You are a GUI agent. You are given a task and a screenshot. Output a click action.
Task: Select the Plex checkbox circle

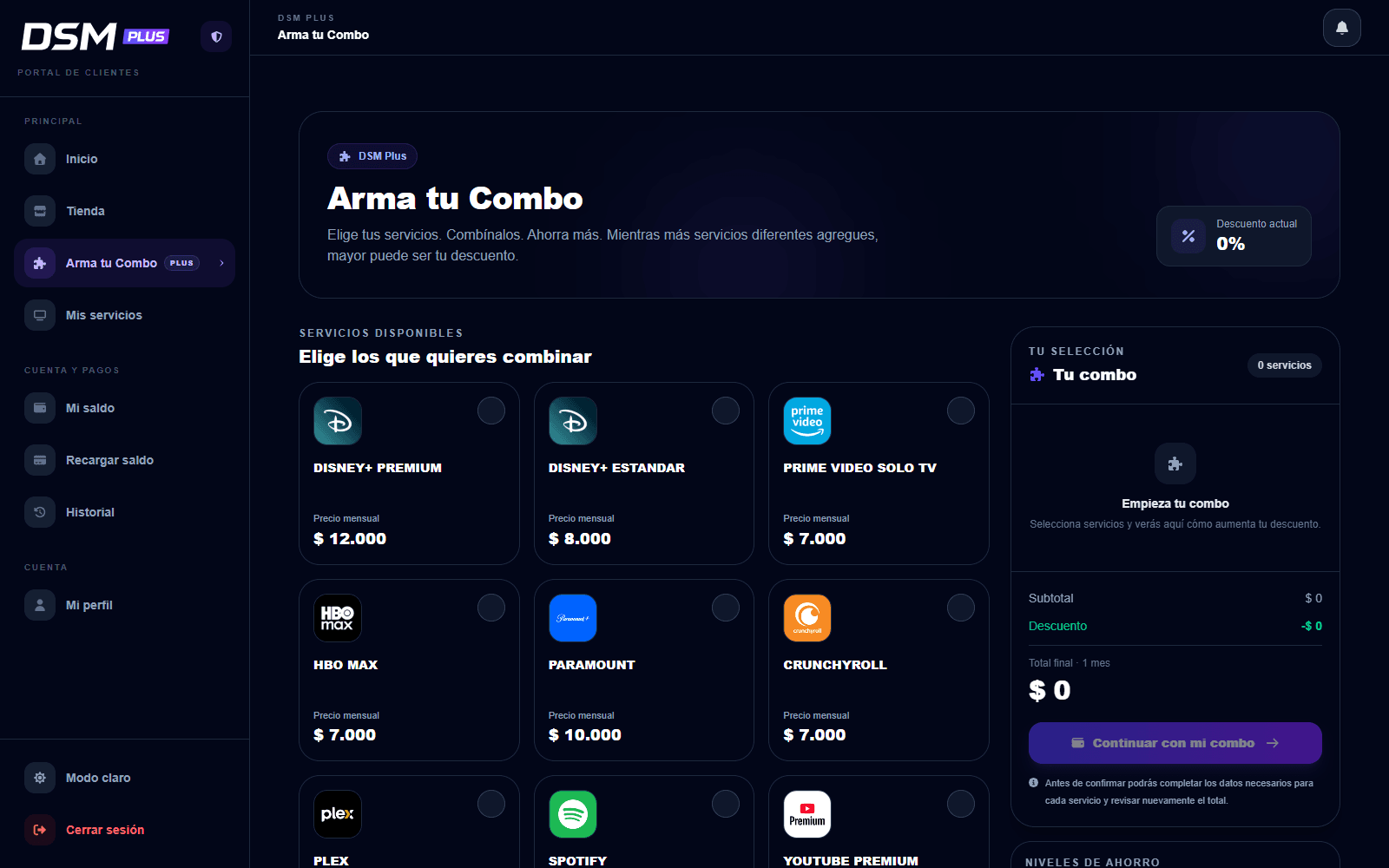[491, 804]
